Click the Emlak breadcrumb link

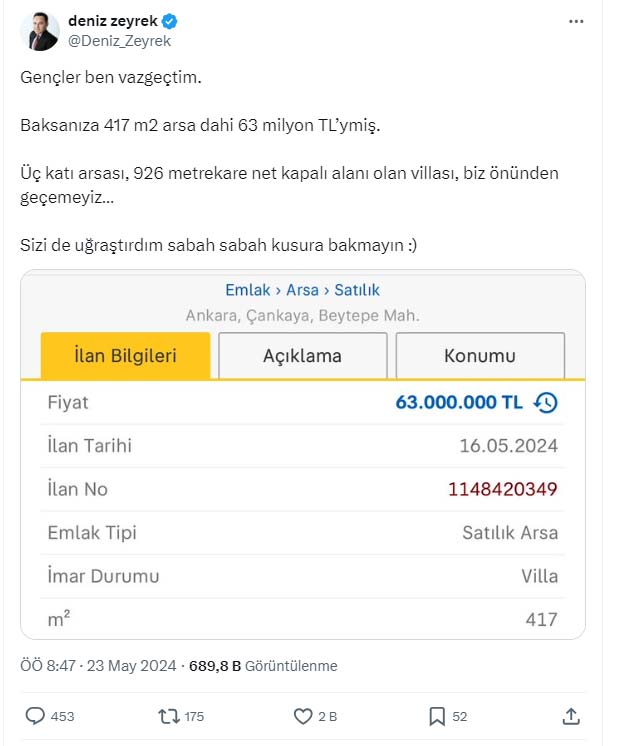pyautogui.click(x=247, y=290)
